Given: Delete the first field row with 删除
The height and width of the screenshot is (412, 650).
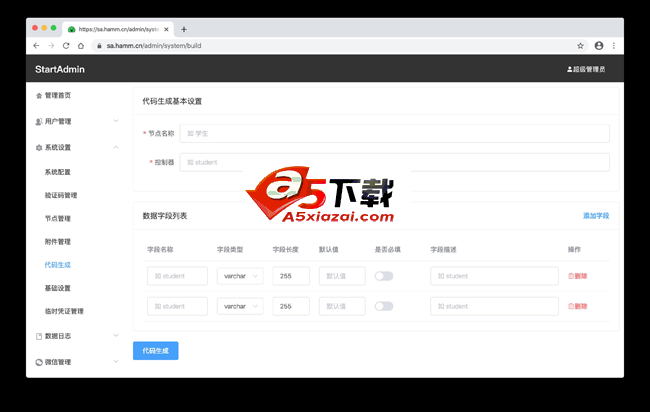Looking at the screenshot, I should point(577,276).
